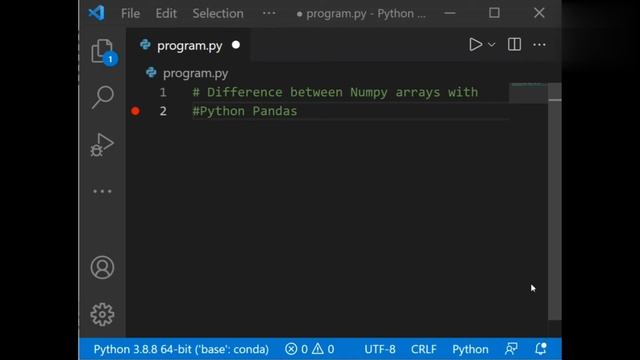640x360 pixels.
Task: Open the File menu
Action: tap(130, 13)
